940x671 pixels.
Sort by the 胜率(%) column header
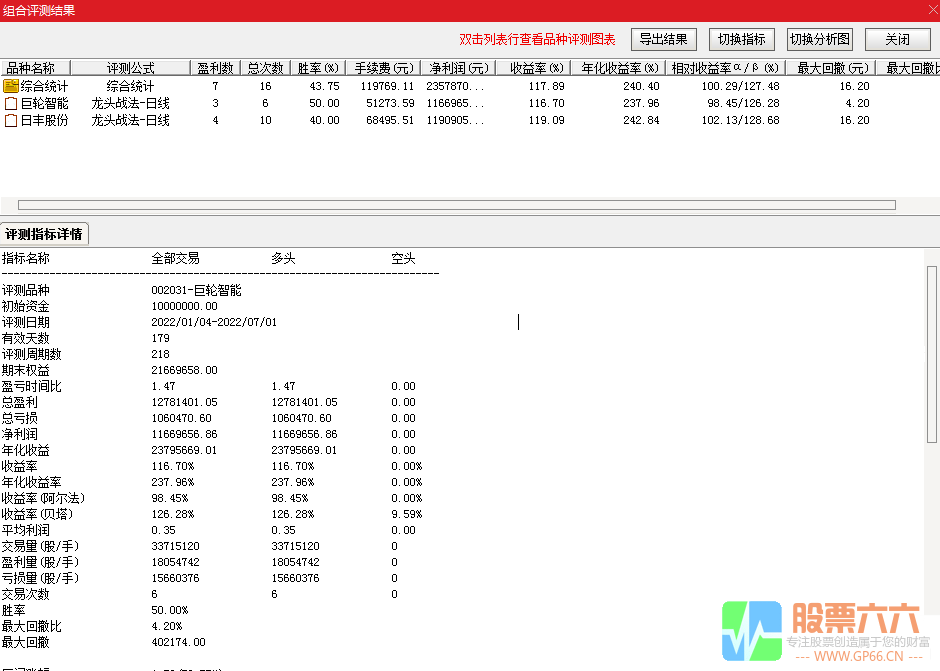pos(316,67)
